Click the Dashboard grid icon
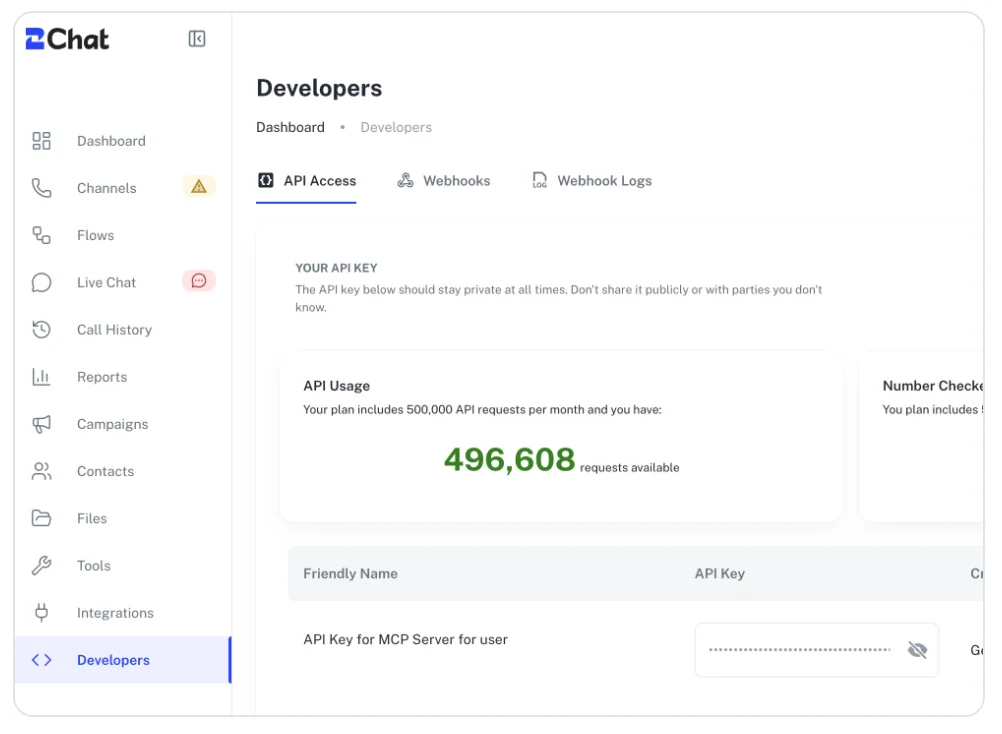The image size is (1002, 734). pos(42,141)
